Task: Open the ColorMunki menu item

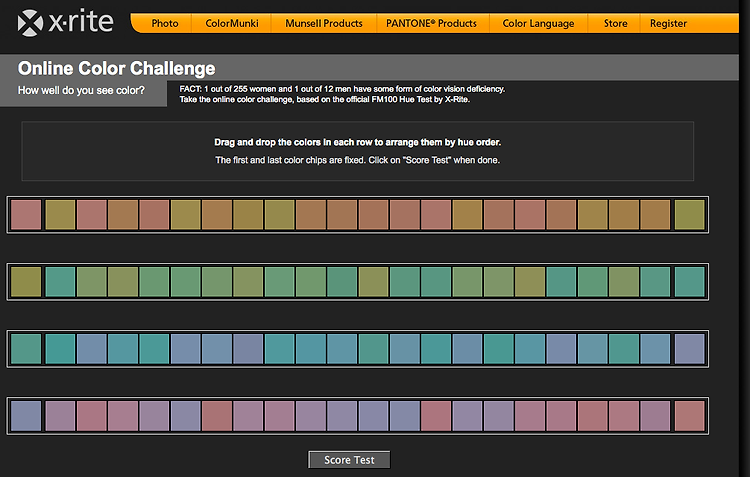Action: 232,23
